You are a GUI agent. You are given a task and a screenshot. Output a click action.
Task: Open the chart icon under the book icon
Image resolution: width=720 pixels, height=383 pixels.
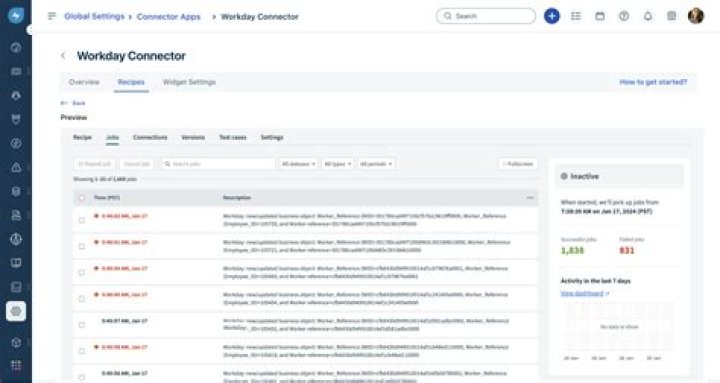point(16,287)
